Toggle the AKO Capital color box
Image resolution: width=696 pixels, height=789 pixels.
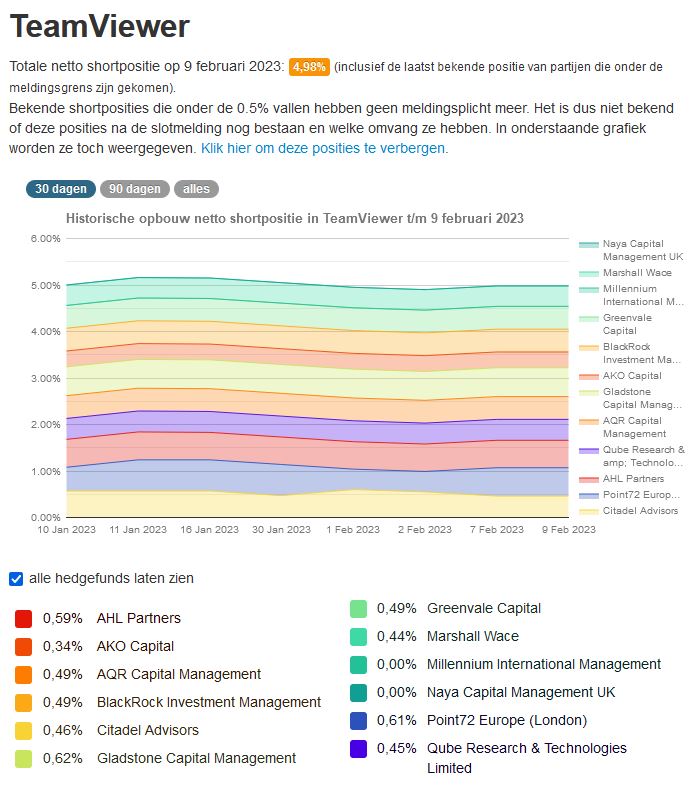point(24,646)
